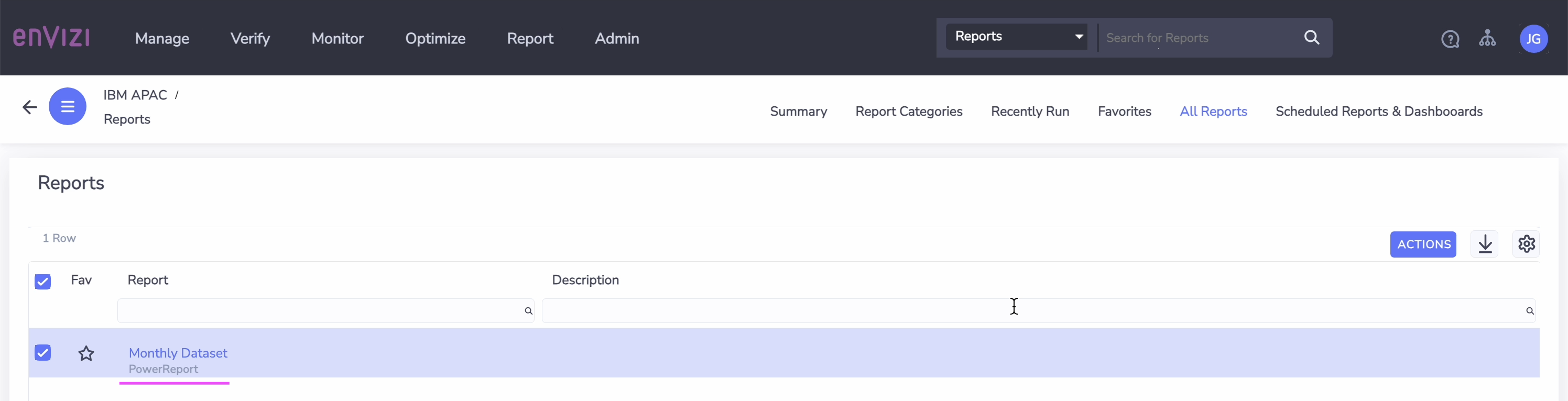Screen dimensions: 1568x401
Task: Open the JG user avatar menu
Action: [1533, 39]
